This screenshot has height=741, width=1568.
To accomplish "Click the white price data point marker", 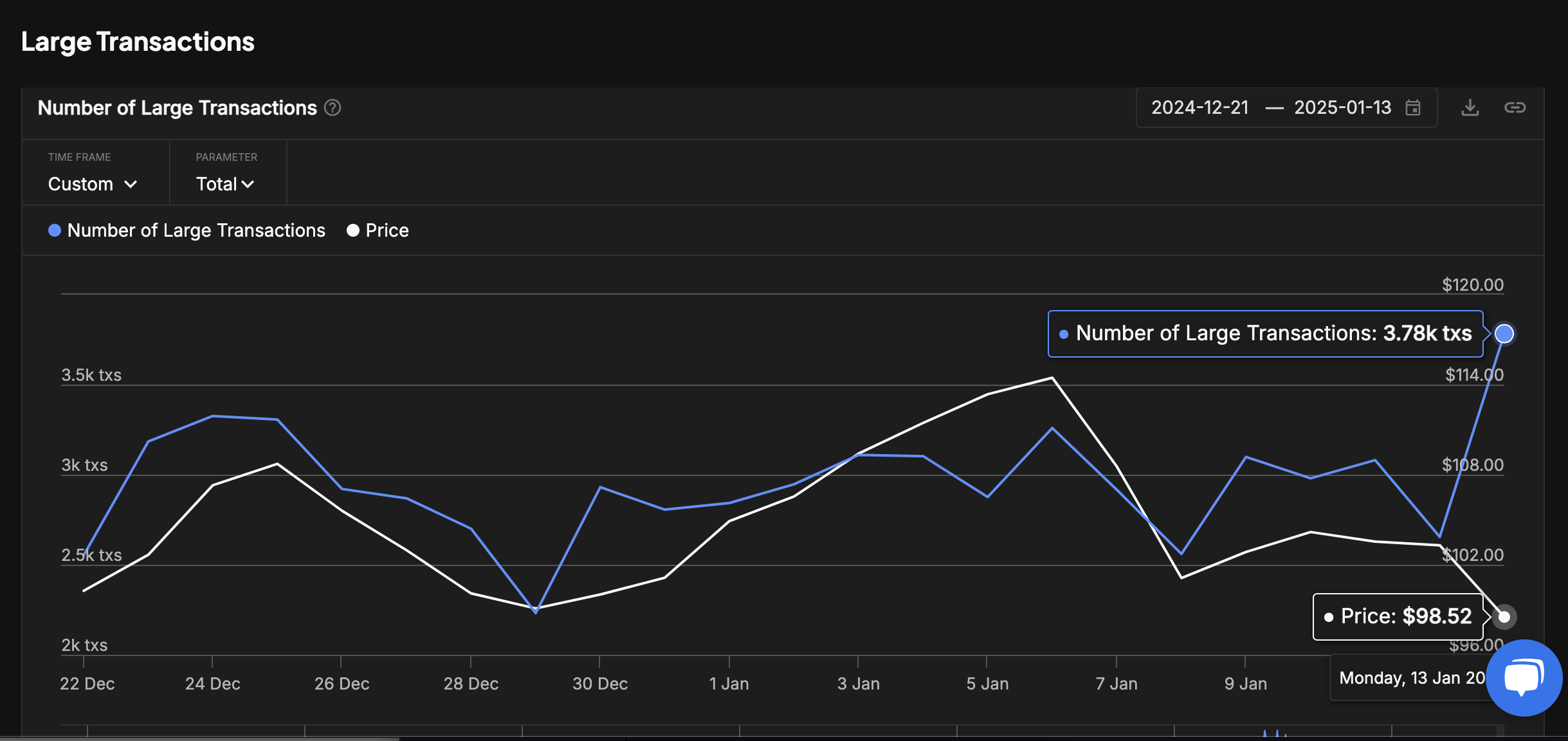I will 1504,616.
